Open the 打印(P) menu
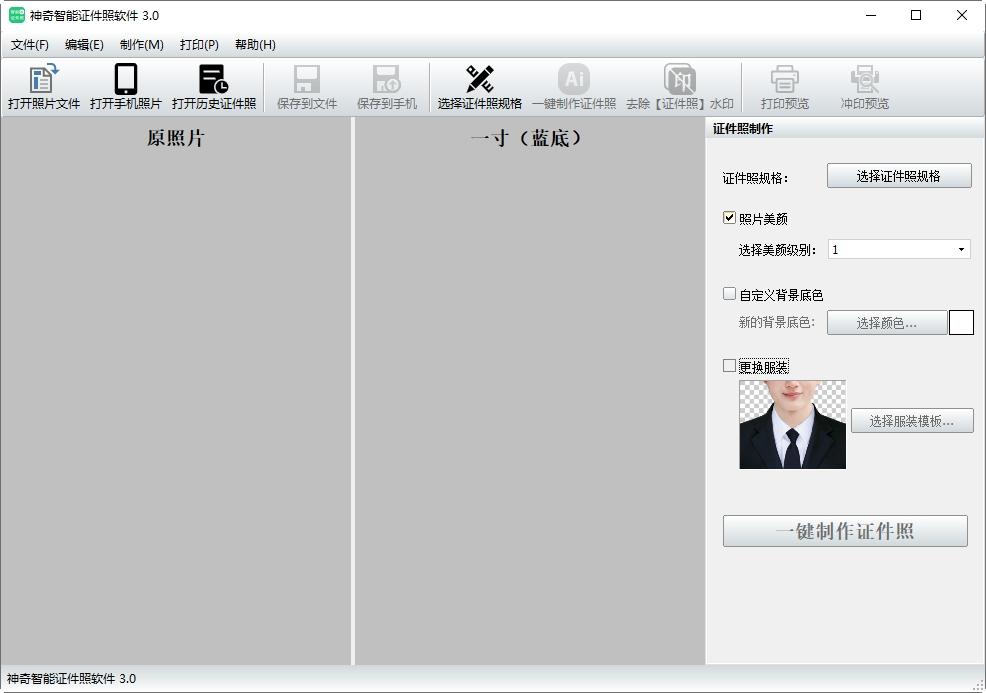986x693 pixels. click(x=199, y=45)
